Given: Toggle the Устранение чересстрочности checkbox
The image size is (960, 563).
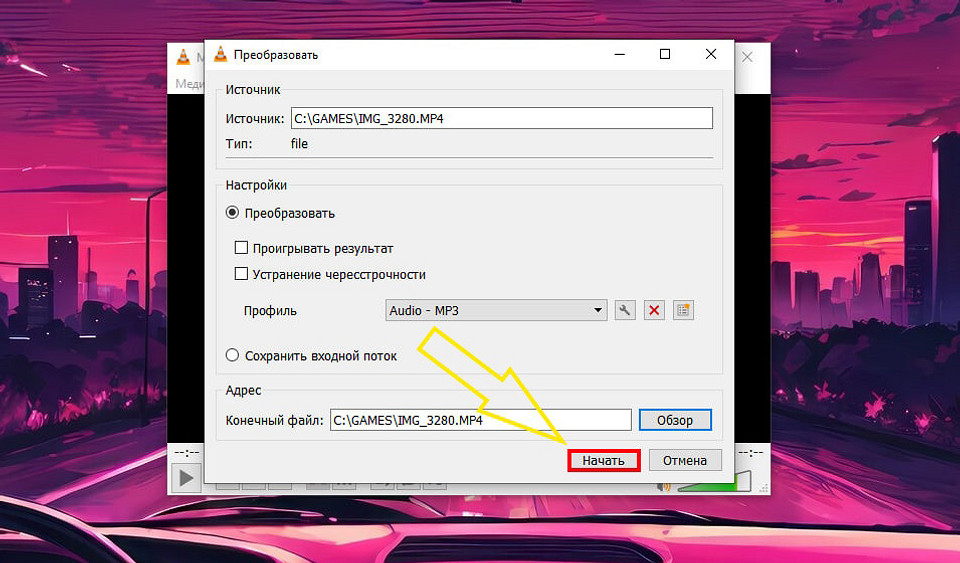Looking at the screenshot, I should (241, 274).
